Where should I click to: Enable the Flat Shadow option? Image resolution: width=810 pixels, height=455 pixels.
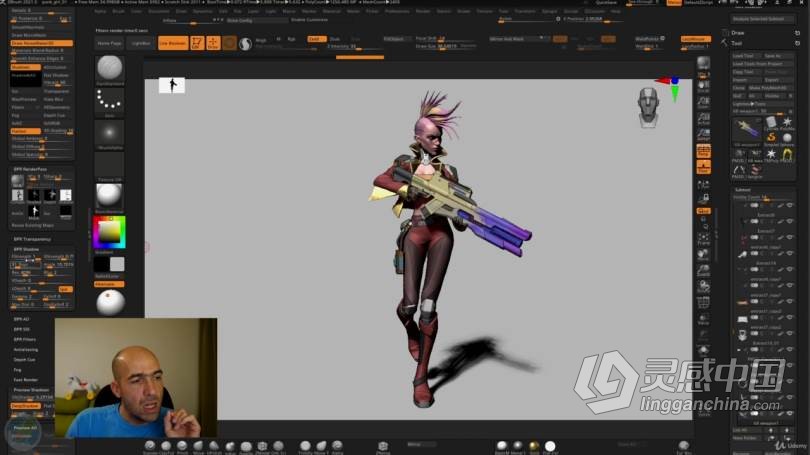pyautogui.click(x=58, y=75)
